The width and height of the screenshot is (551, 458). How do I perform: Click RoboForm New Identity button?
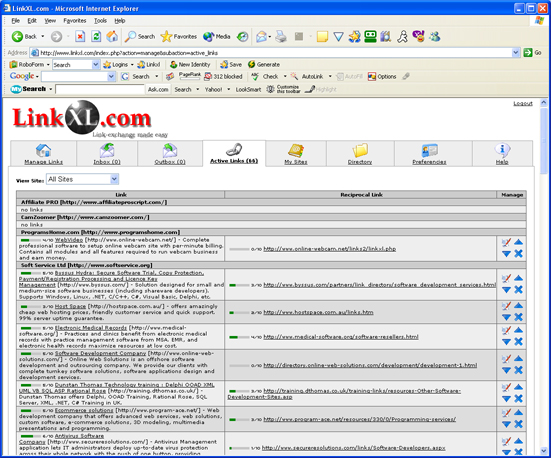coord(190,65)
